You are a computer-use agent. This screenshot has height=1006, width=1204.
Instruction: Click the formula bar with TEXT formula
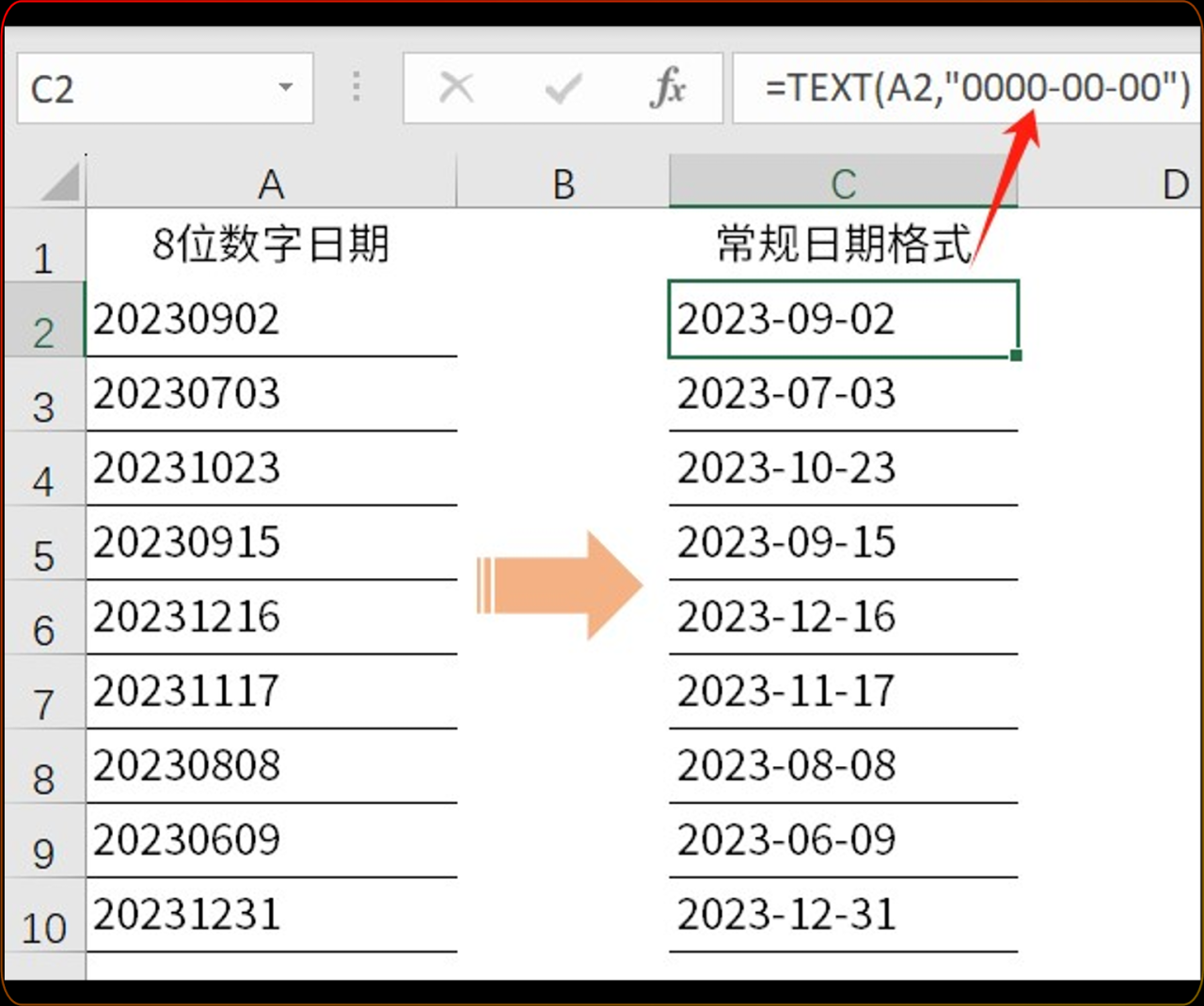(x=967, y=88)
